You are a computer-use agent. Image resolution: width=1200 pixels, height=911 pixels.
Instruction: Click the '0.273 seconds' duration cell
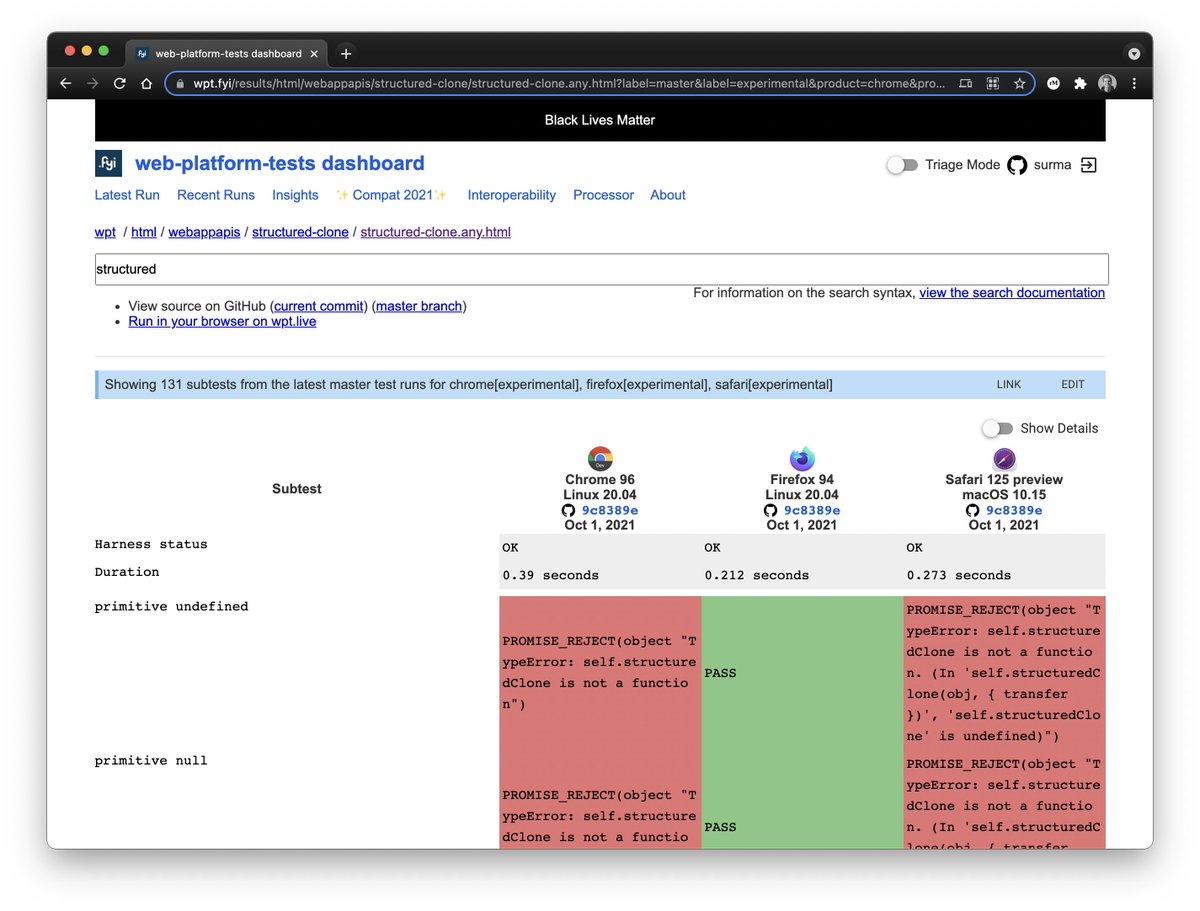pos(1004,575)
